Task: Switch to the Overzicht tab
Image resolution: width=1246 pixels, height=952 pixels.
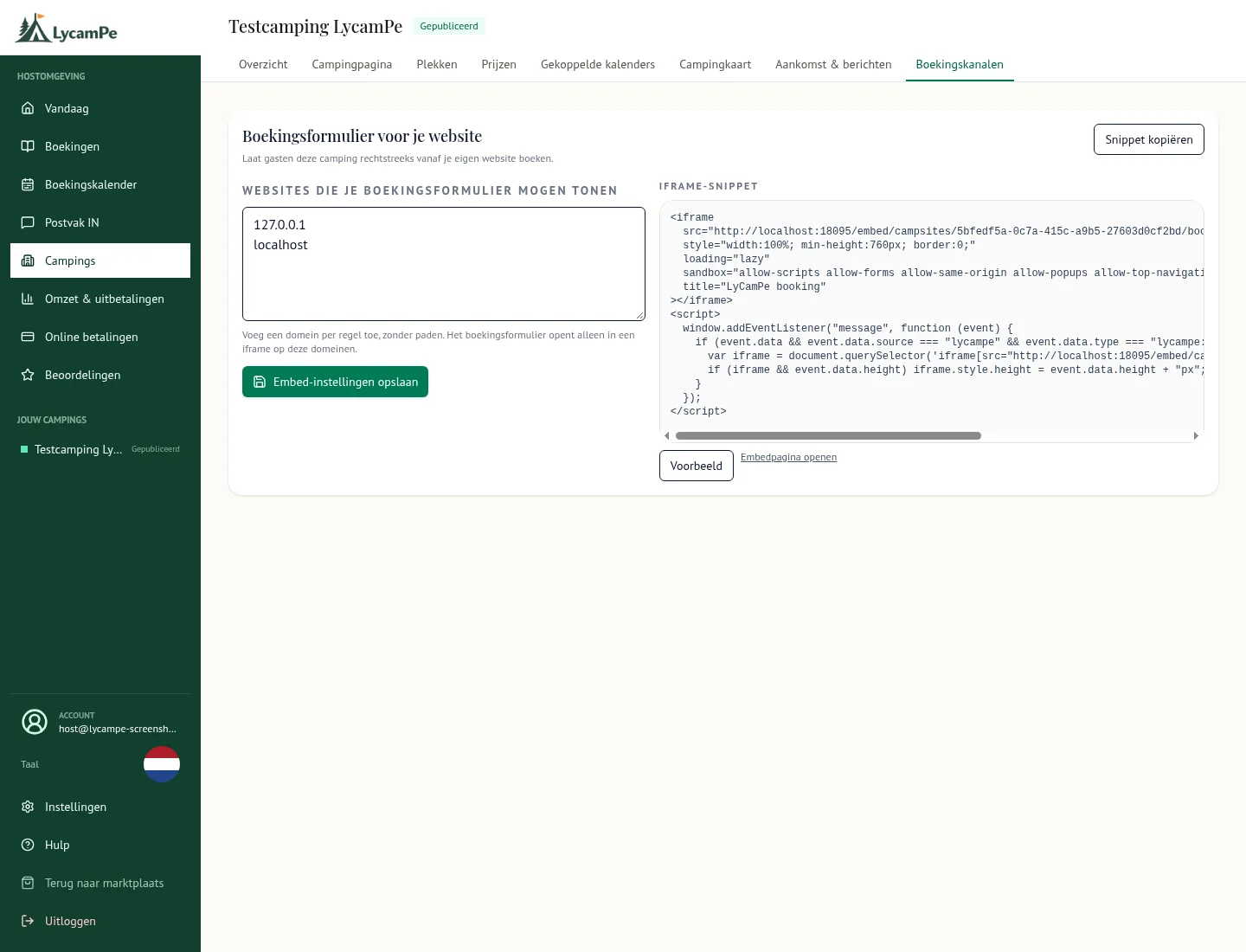Action: (x=263, y=64)
